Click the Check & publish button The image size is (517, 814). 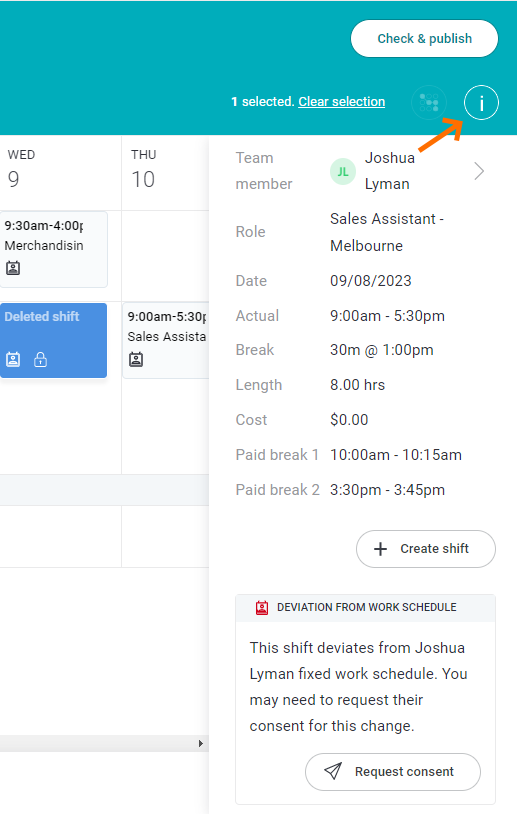click(424, 38)
